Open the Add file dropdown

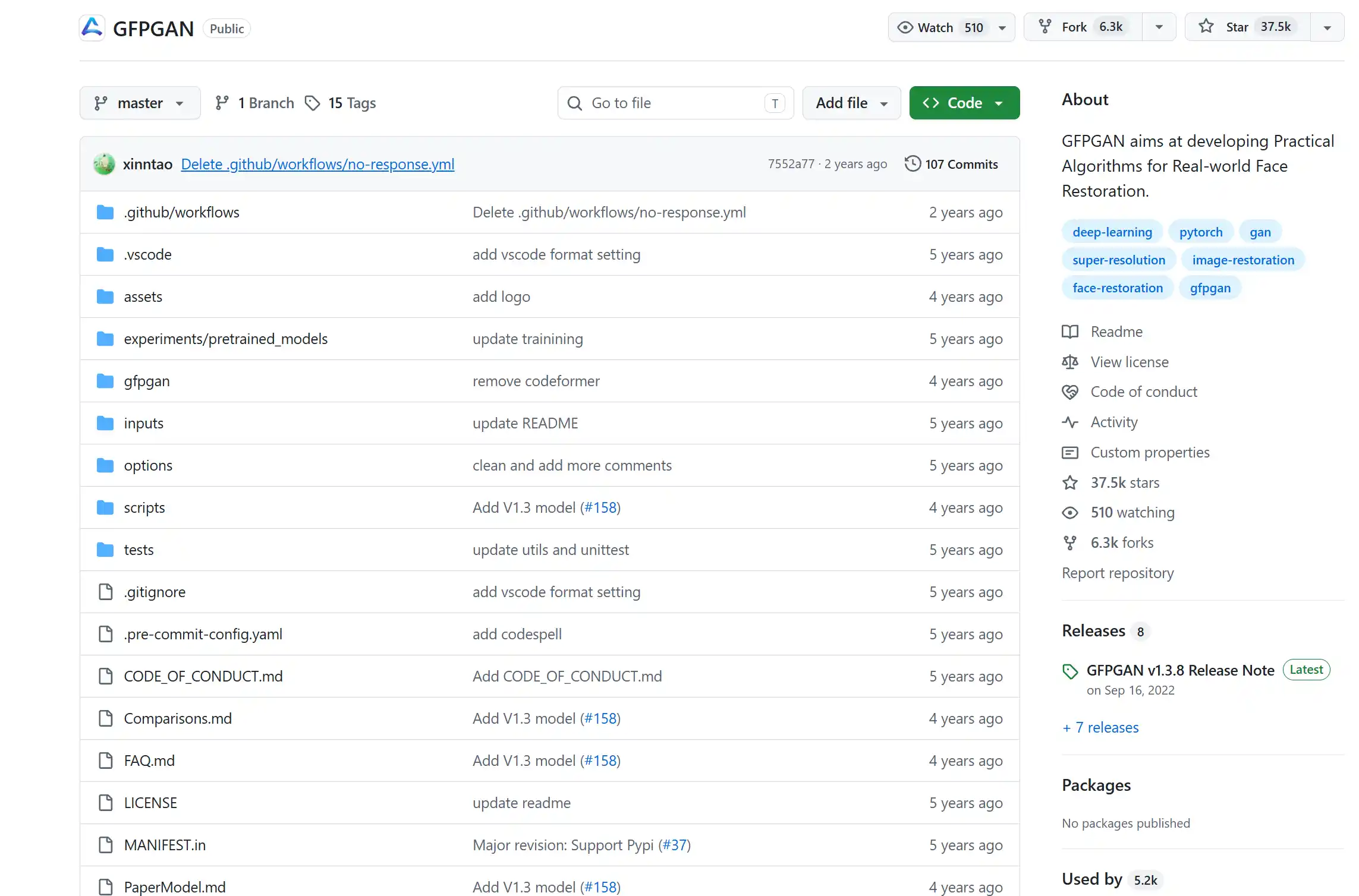[852, 103]
